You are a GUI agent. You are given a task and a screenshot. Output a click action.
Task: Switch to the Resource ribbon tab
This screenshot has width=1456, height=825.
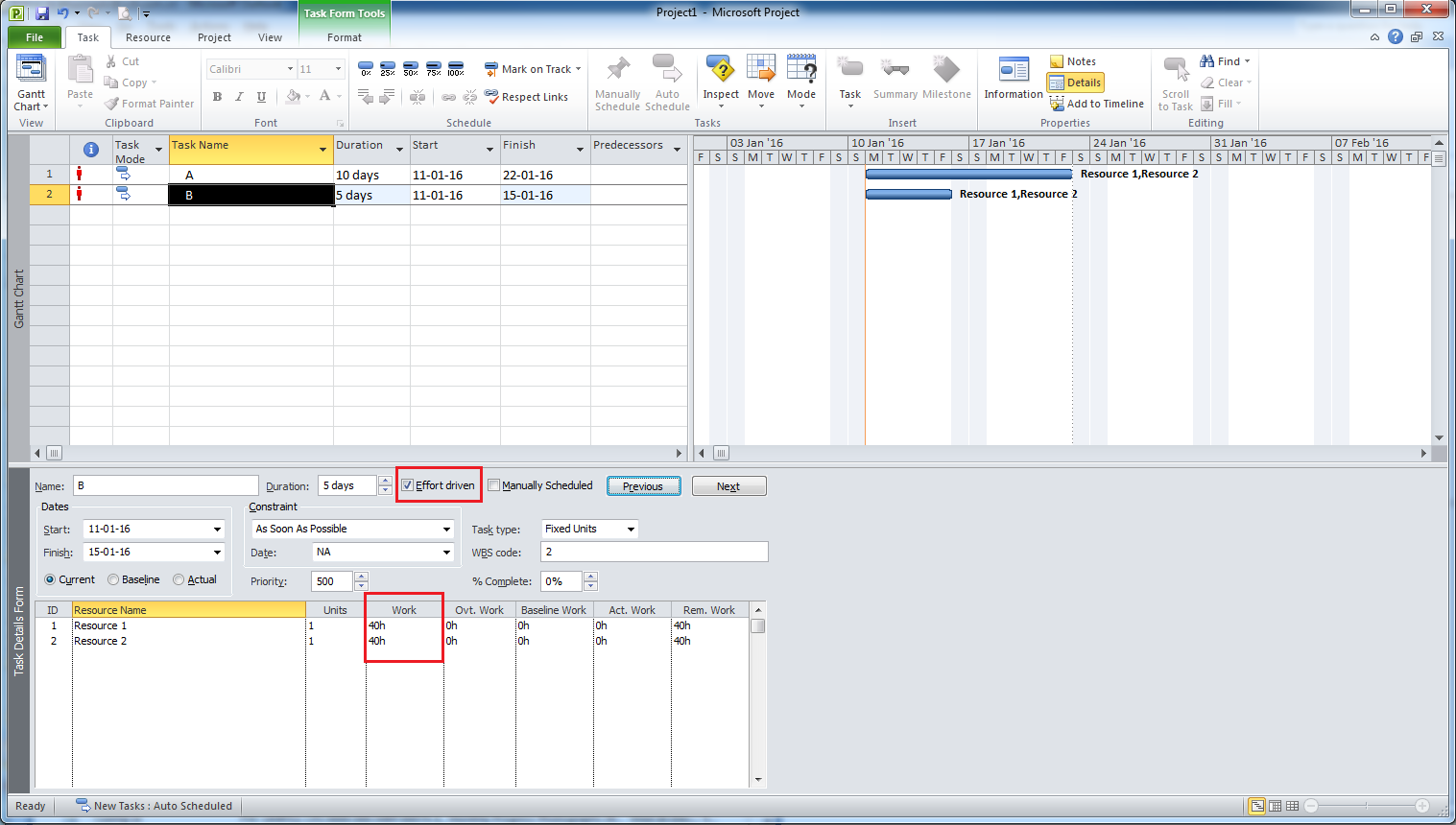click(148, 37)
